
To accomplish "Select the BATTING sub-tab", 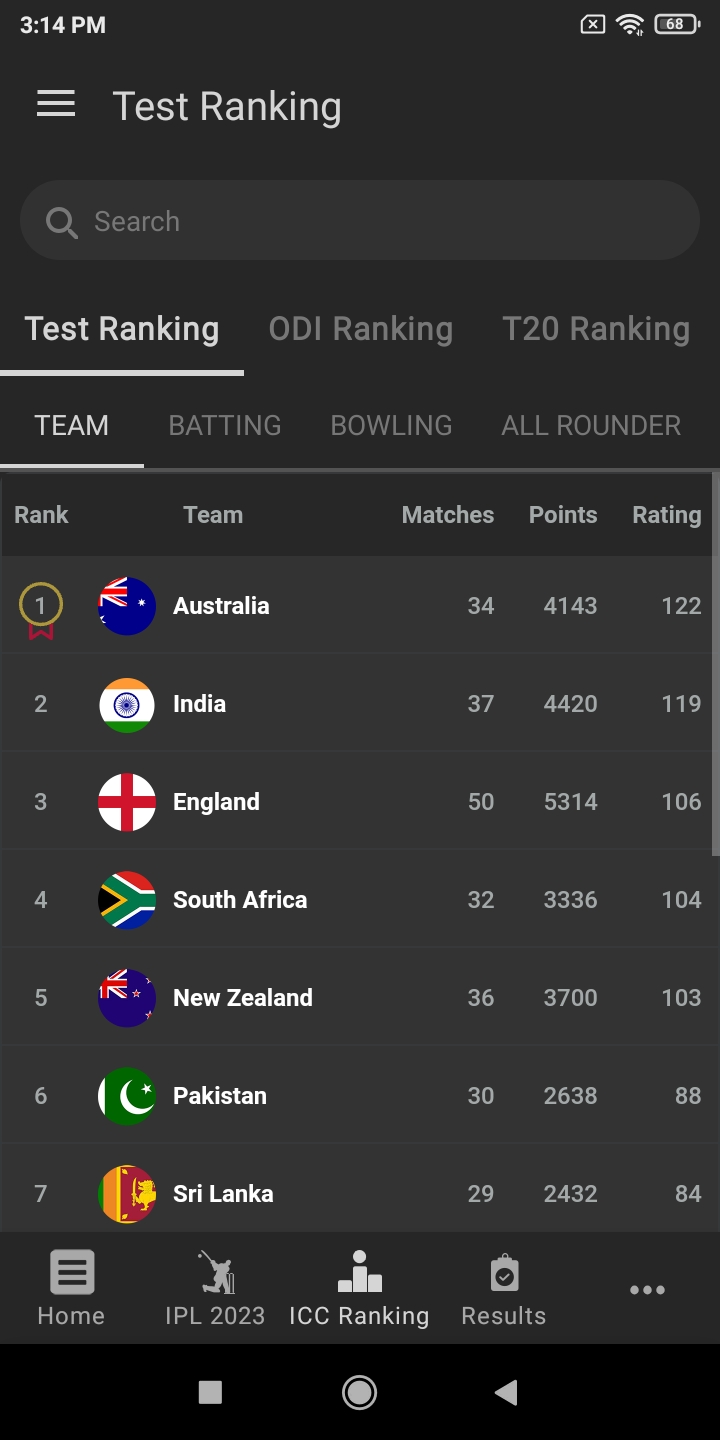I will pos(225,426).
